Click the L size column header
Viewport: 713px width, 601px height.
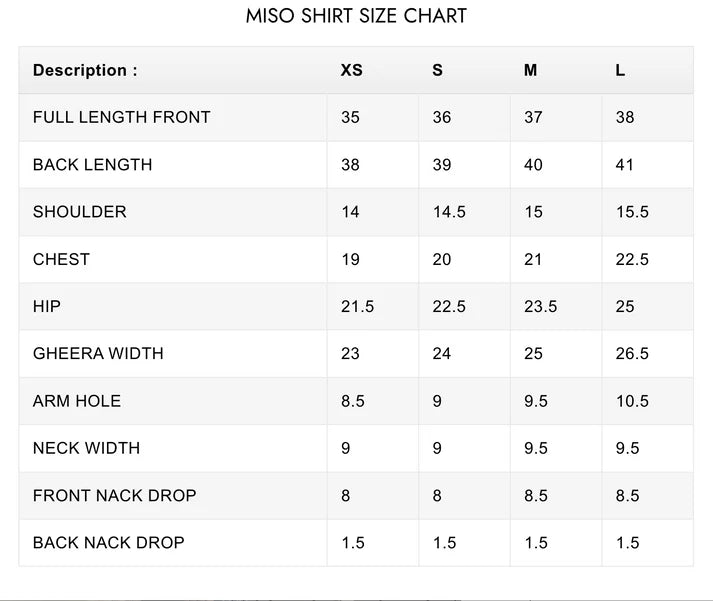click(x=620, y=70)
